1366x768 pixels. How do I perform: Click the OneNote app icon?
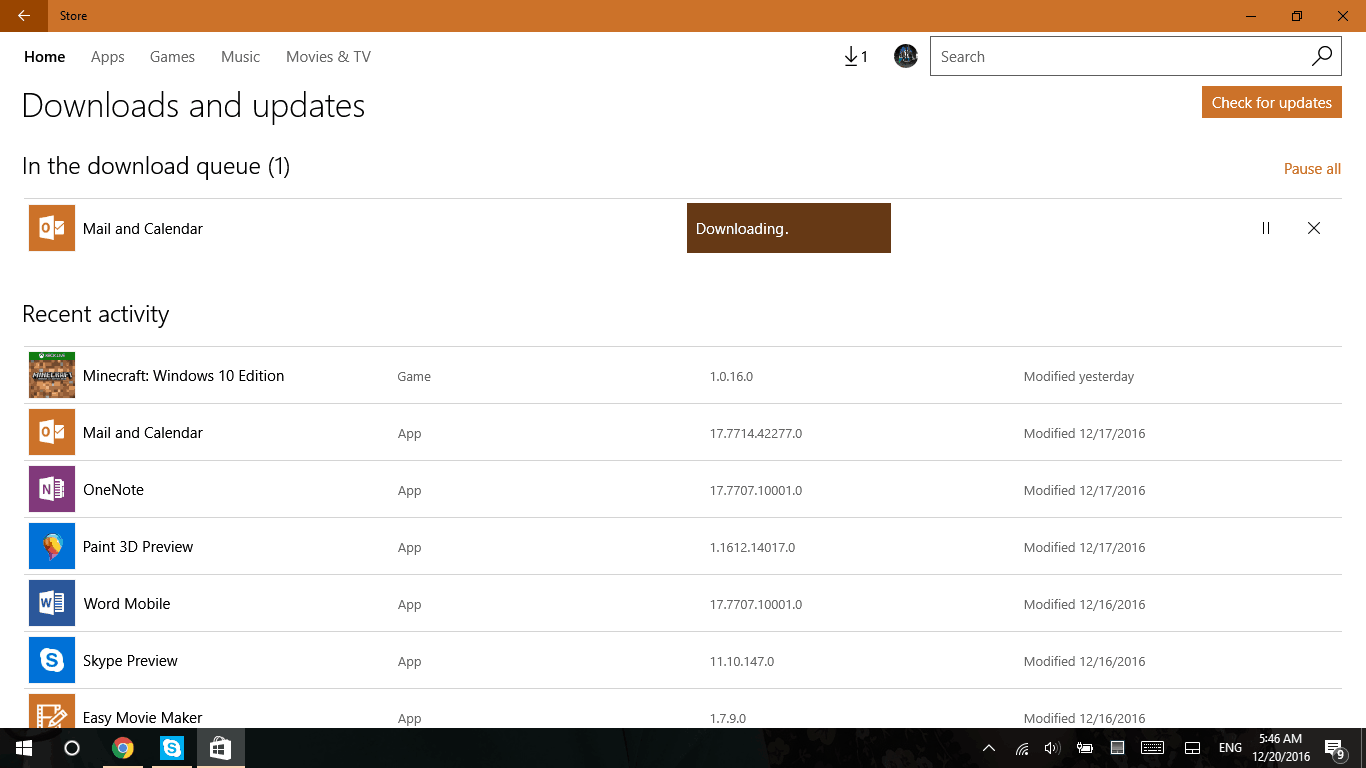pyautogui.click(x=52, y=489)
